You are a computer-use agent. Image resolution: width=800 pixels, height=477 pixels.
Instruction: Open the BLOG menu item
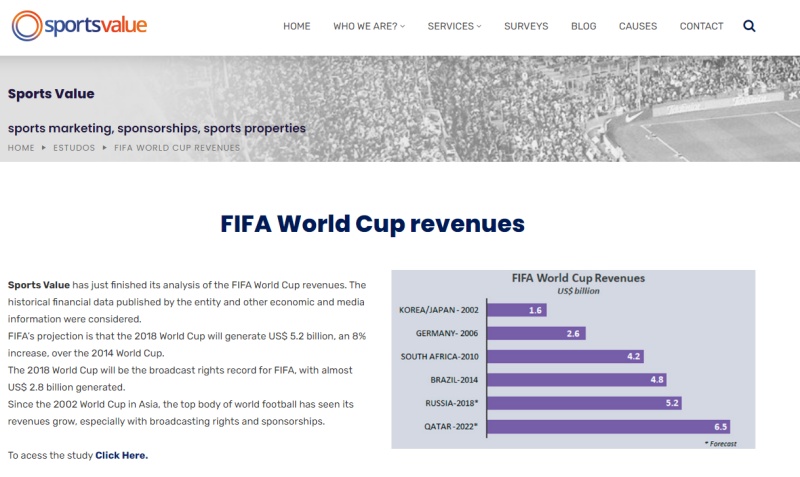pyautogui.click(x=583, y=26)
